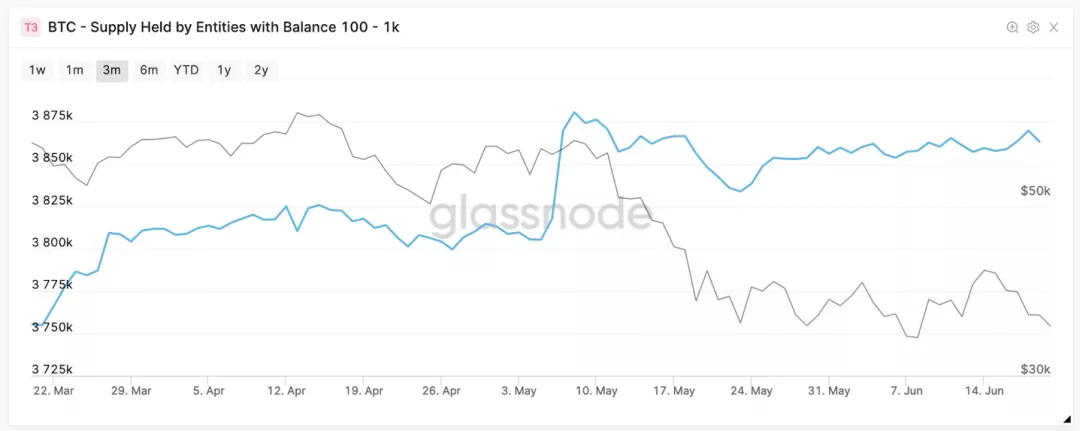Switch chart to 2y range
1080x431 pixels.
point(261,70)
